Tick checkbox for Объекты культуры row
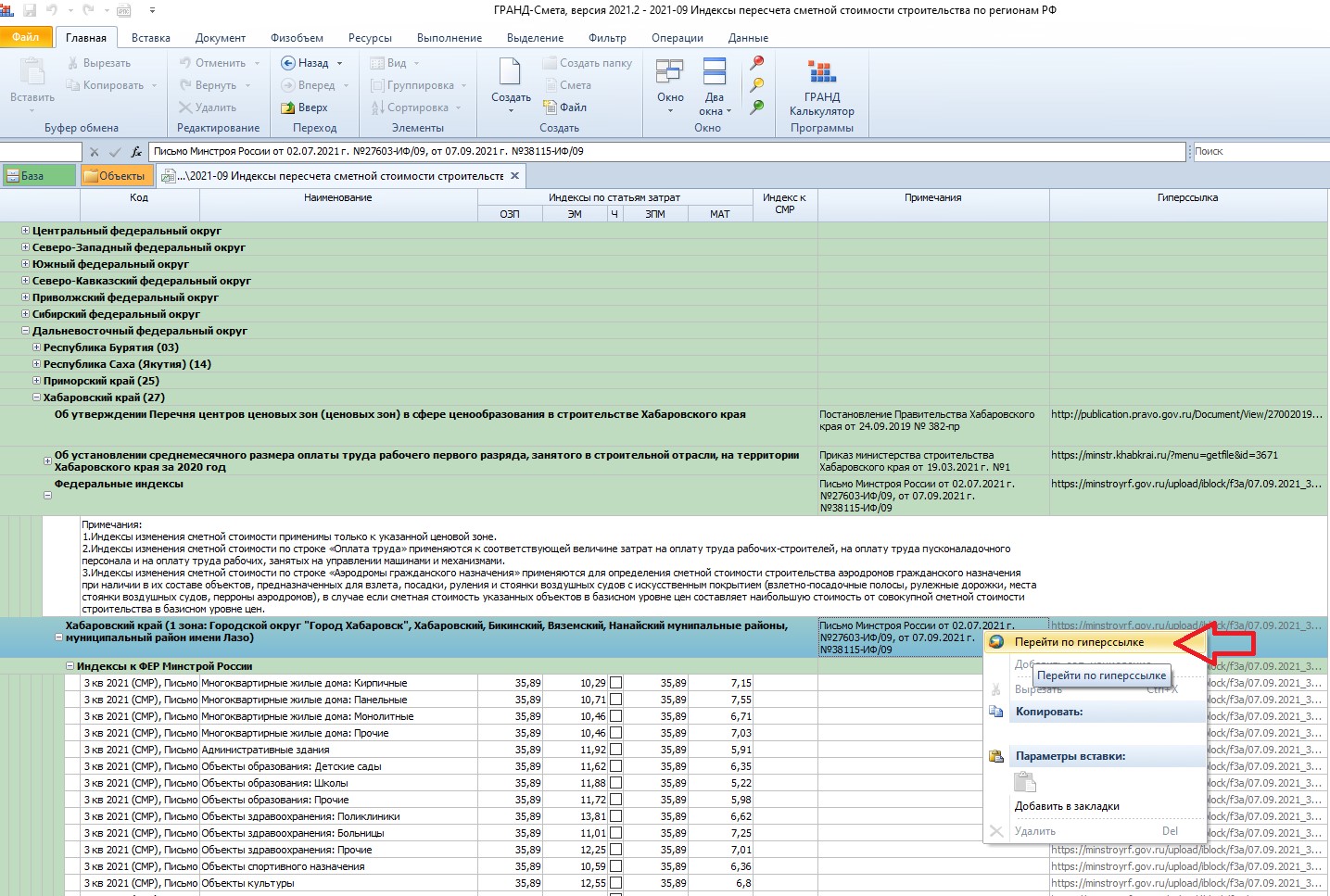1330x896 pixels. (615, 883)
